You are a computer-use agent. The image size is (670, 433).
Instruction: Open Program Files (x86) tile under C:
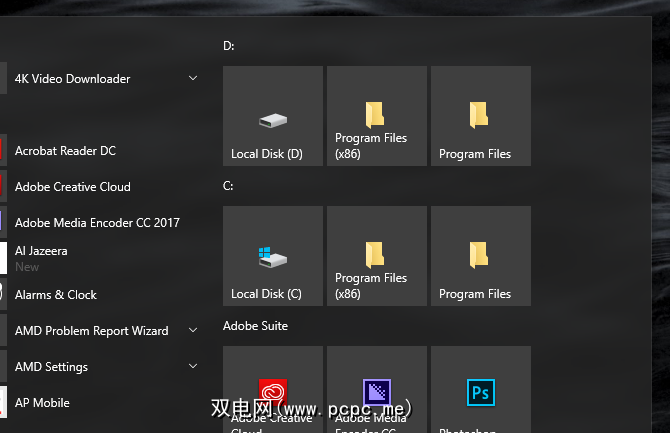[377, 256]
